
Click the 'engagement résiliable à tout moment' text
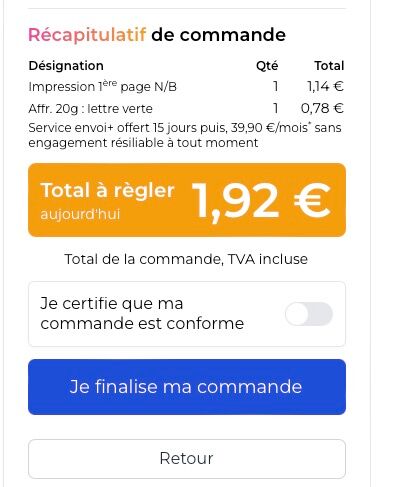(143, 143)
